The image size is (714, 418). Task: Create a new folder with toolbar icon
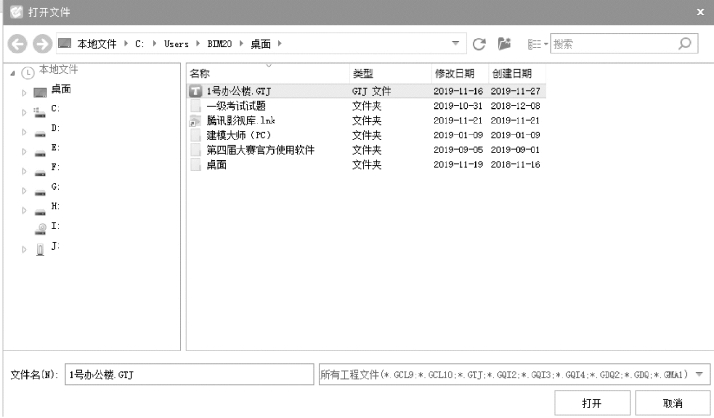pos(504,44)
